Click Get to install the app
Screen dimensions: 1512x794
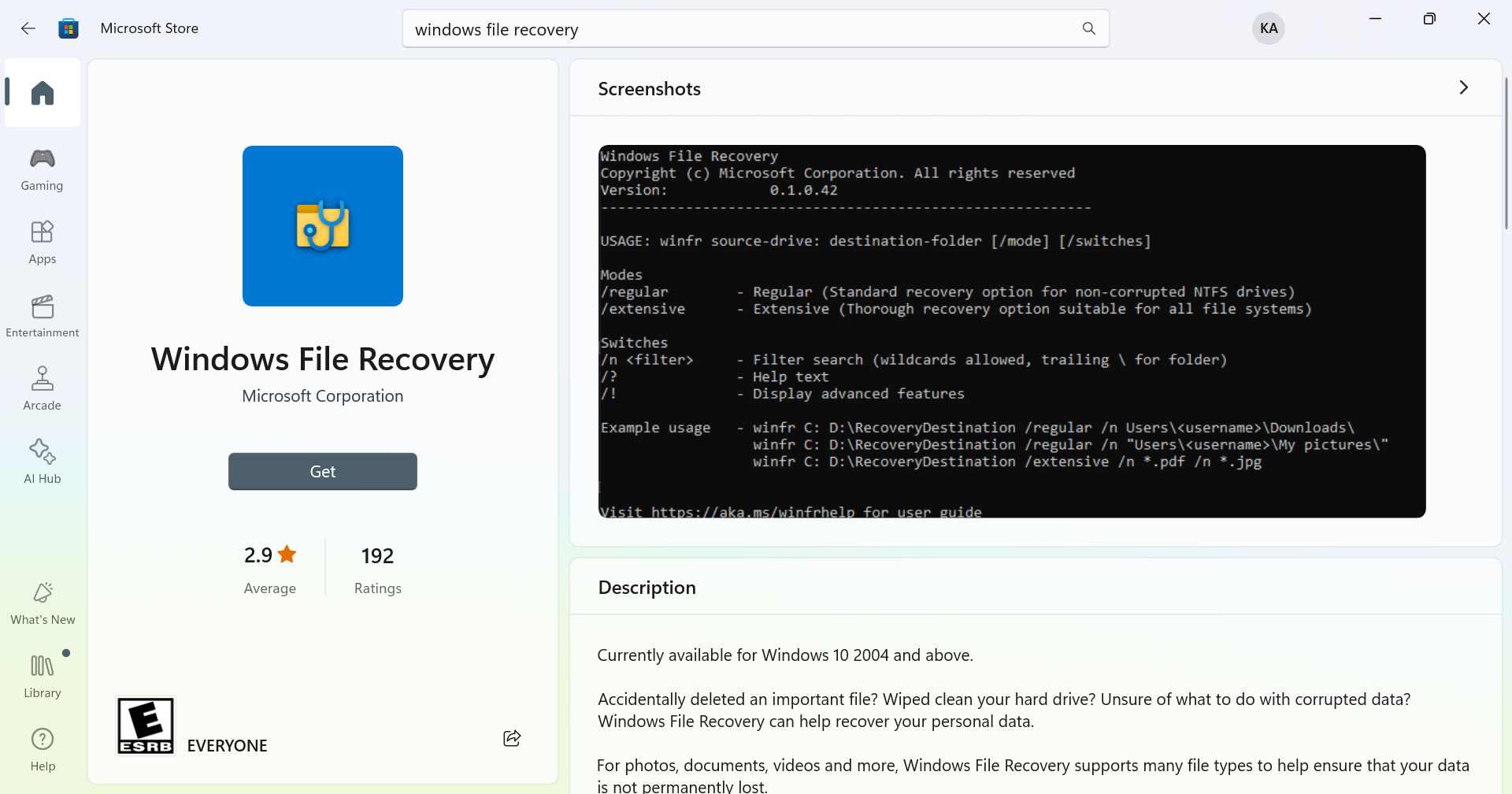point(323,471)
